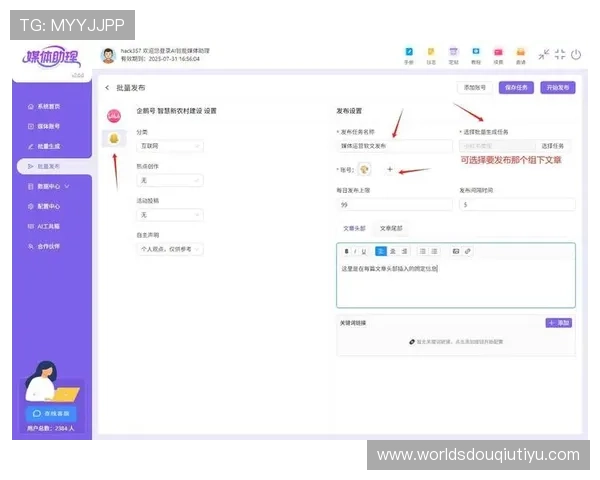Insert a link via editor toolbar

coord(468,251)
